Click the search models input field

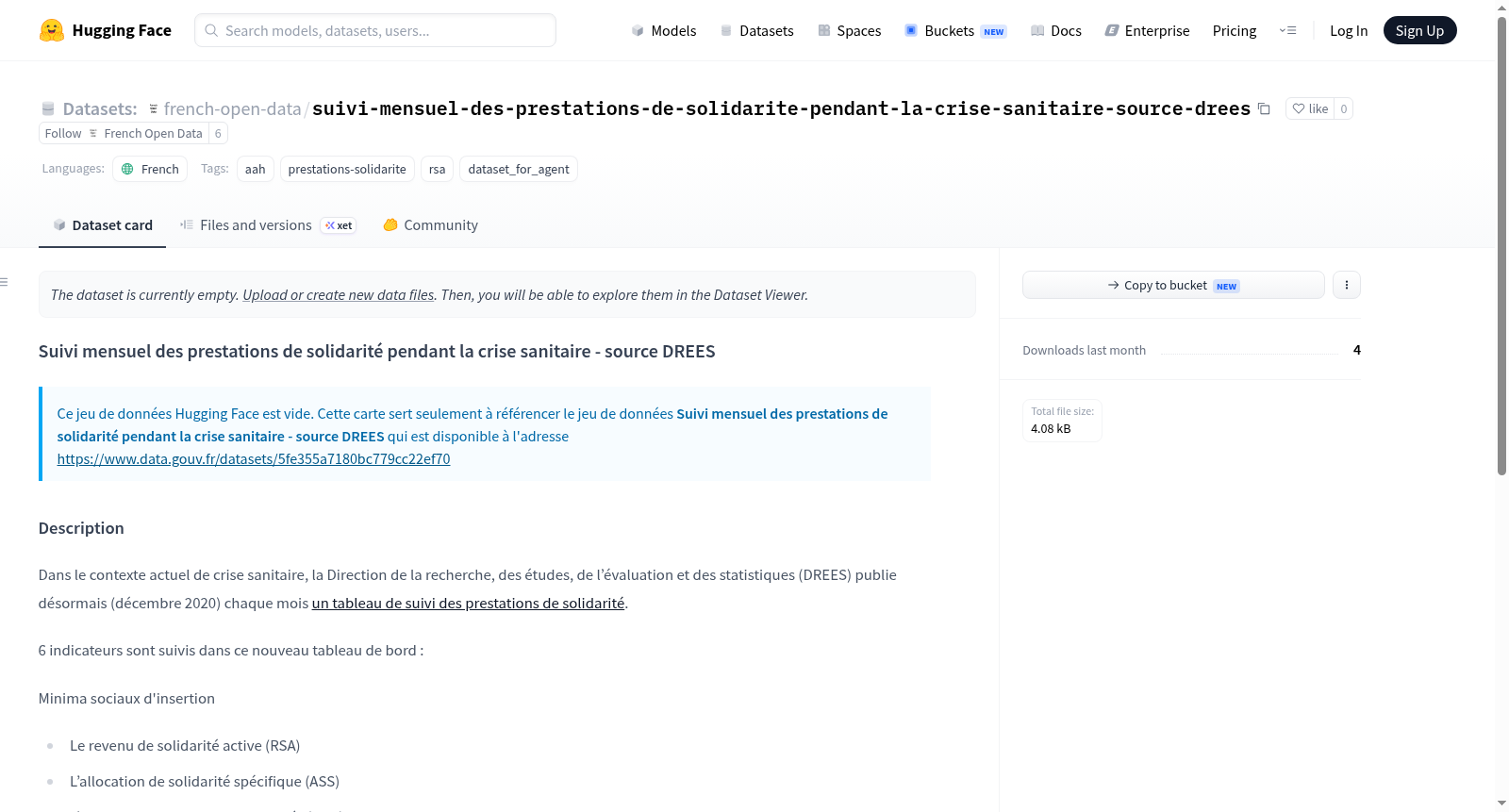[375, 31]
